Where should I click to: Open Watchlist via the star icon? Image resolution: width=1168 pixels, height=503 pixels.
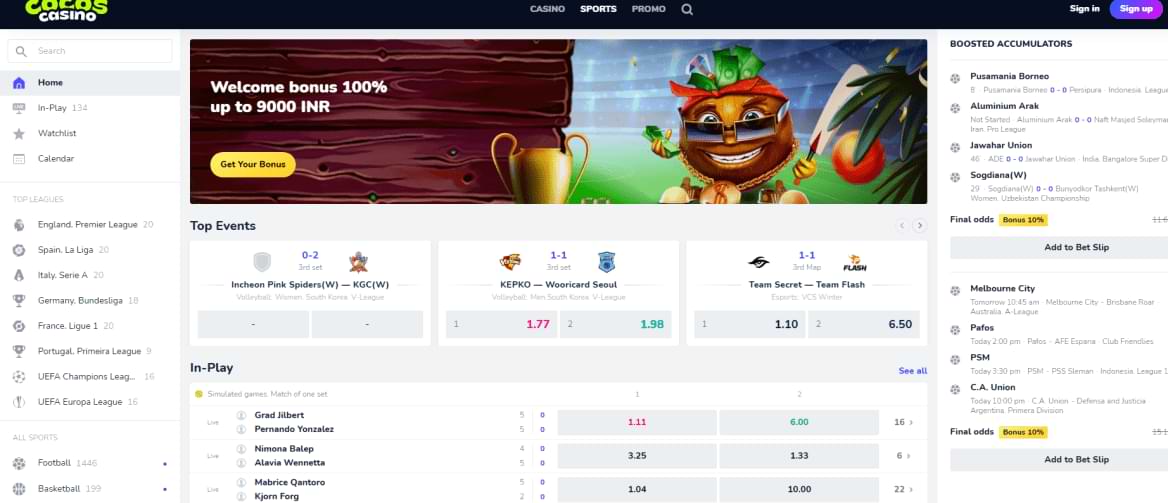pos(19,133)
